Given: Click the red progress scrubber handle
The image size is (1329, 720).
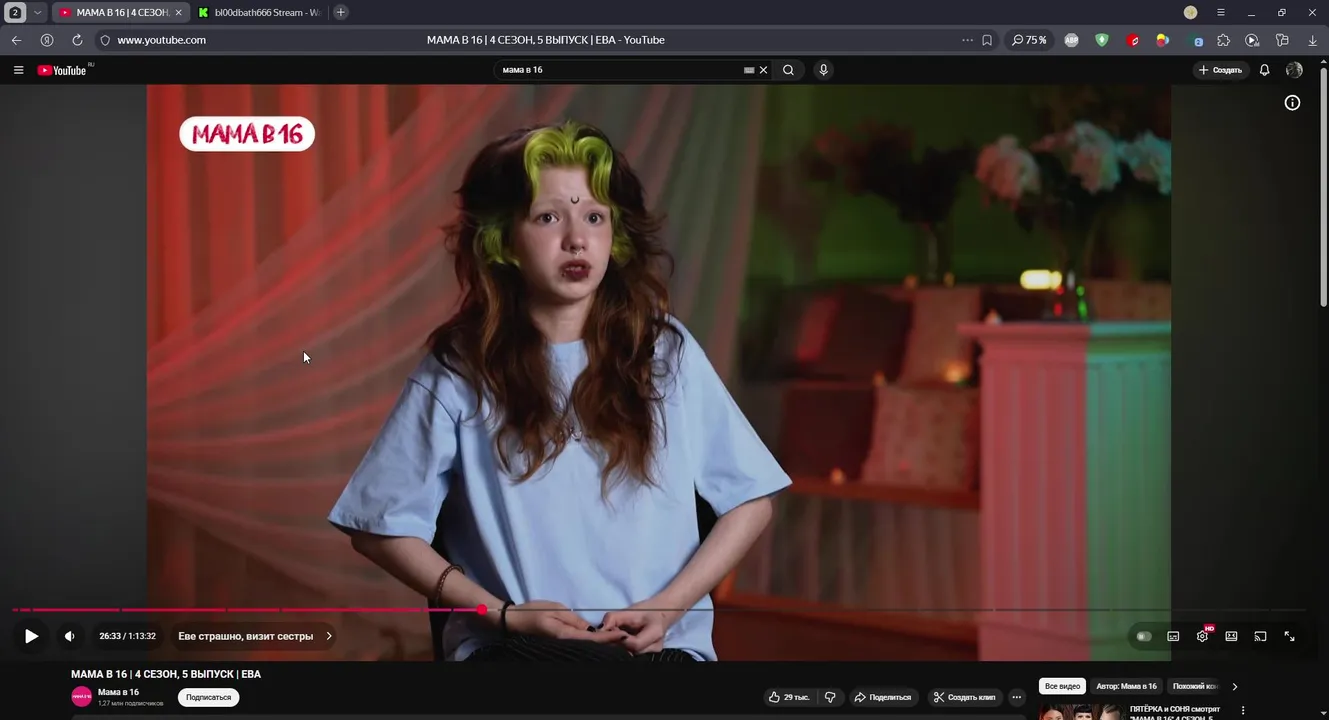Looking at the screenshot, I should (481, 609).
